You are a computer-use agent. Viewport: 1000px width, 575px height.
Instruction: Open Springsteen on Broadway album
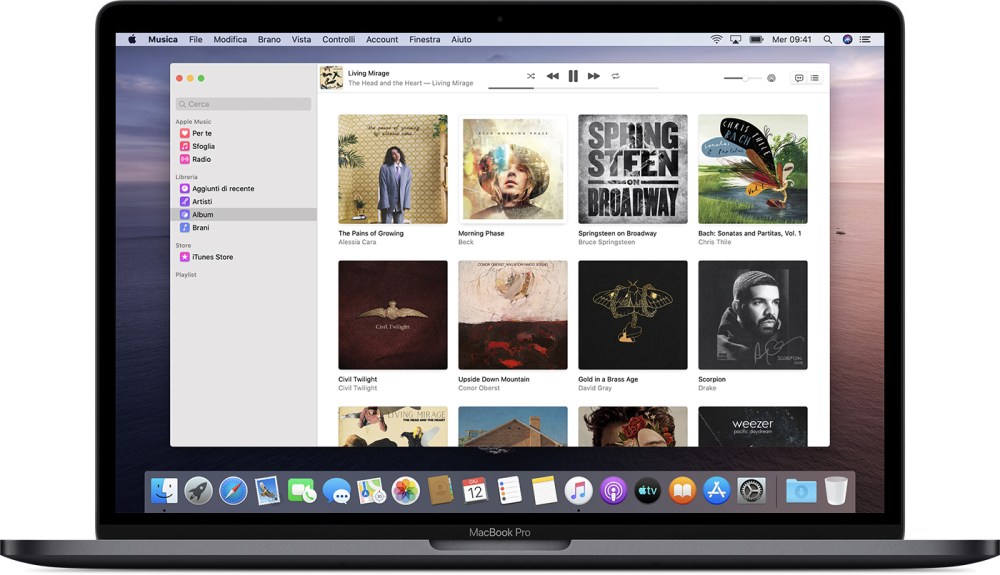633,169
